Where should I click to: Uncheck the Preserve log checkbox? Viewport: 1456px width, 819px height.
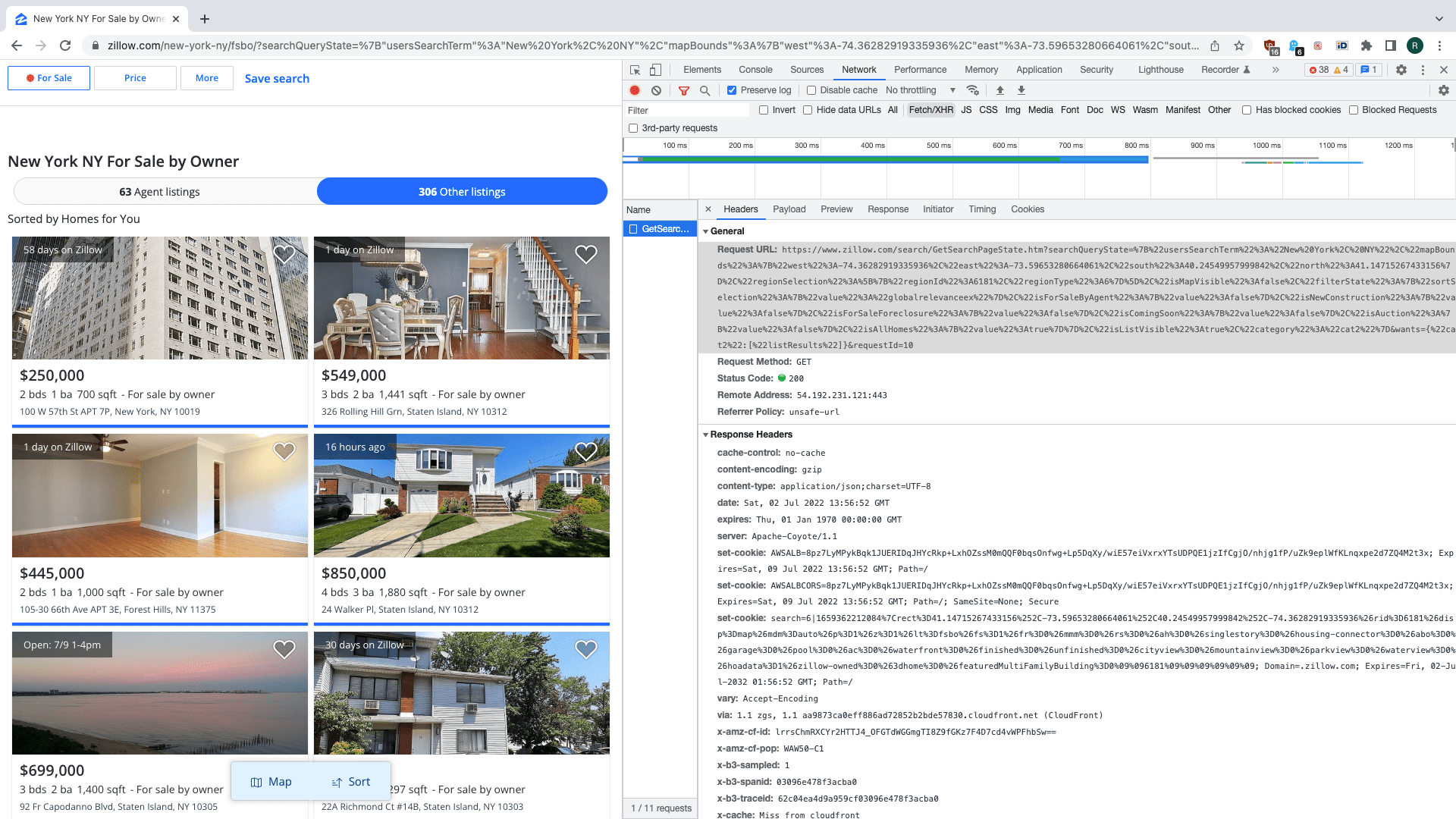[732, 90]
